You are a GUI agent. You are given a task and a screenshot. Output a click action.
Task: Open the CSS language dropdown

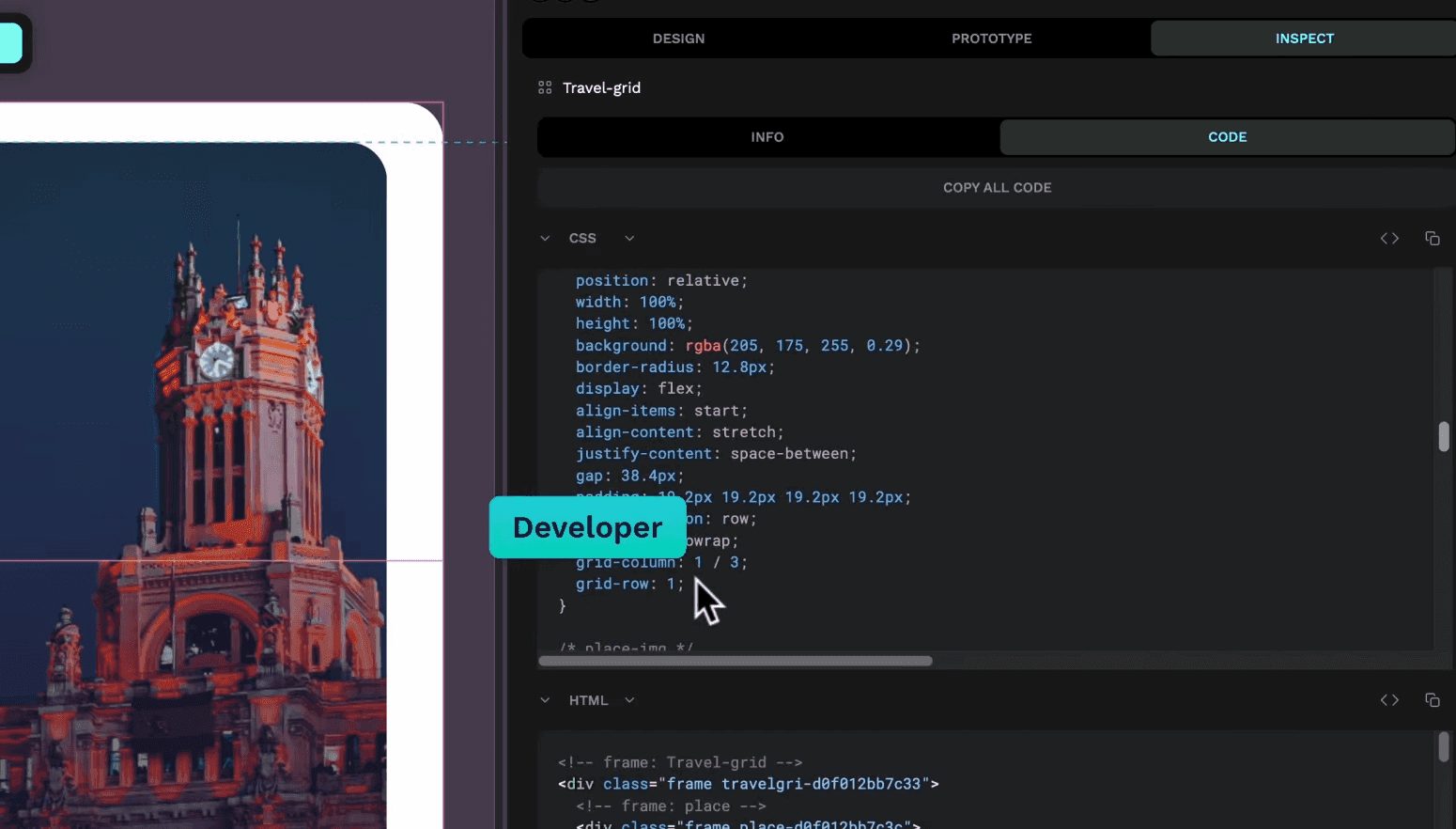pos(629,239)
